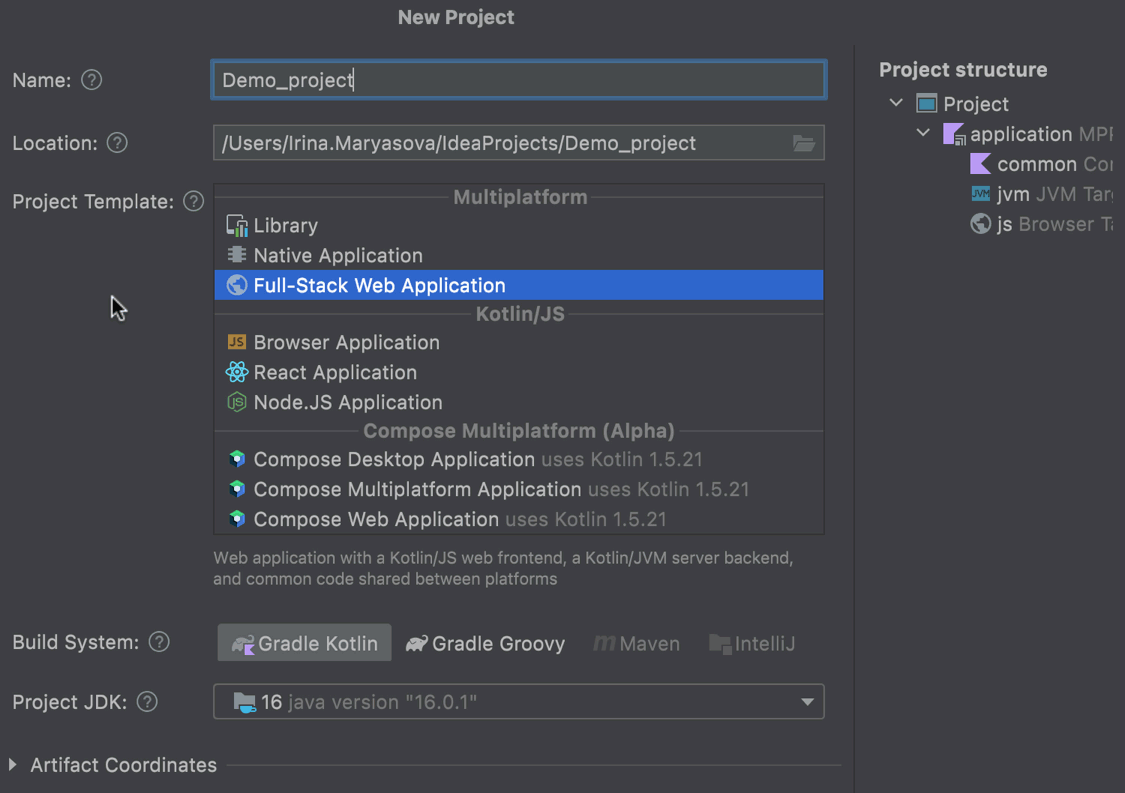1125x793 pixels.
Task: Click the Project JDK help icon
Action: [147, 702]
